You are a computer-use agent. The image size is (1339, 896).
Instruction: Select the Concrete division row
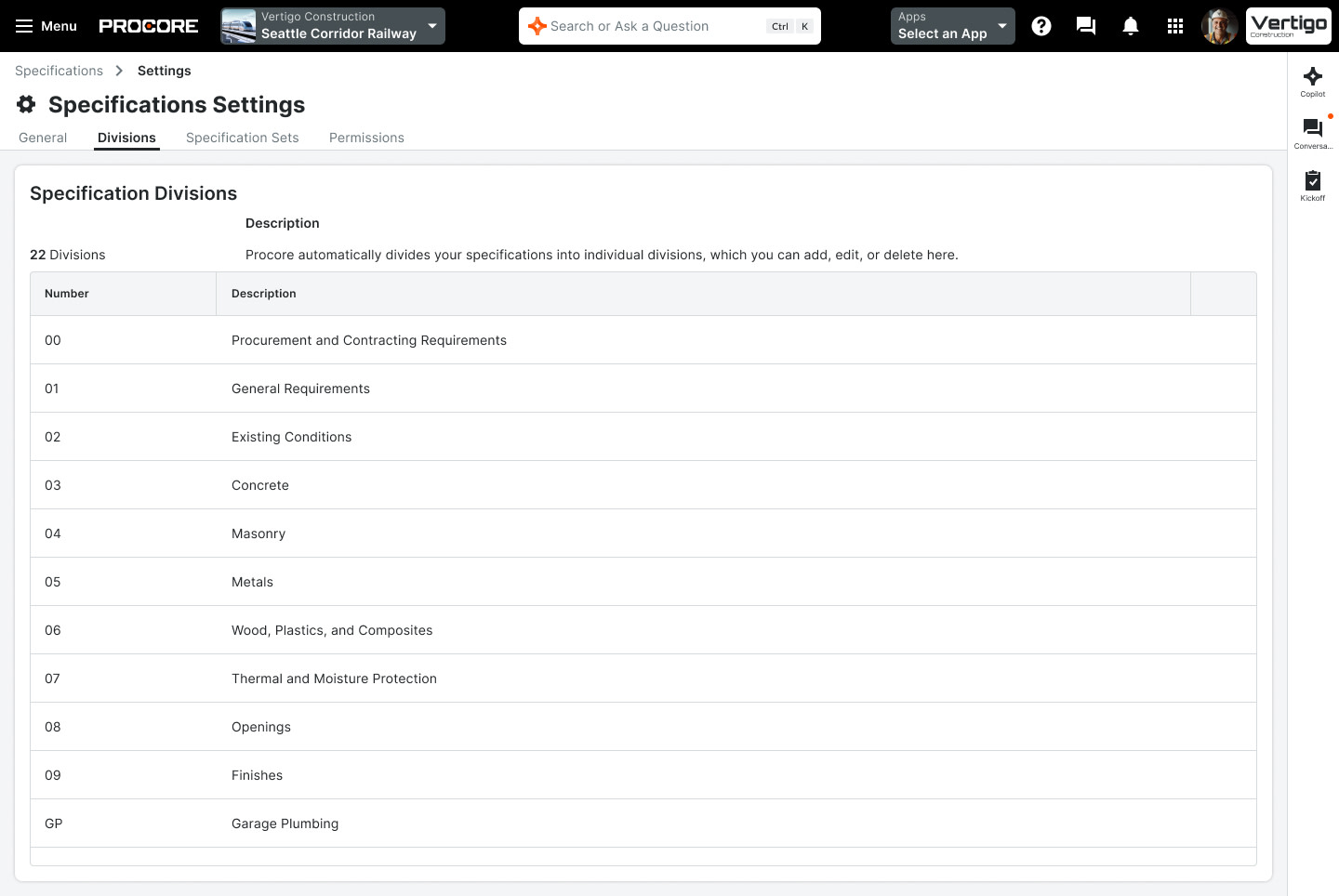(x=643, y=485)
